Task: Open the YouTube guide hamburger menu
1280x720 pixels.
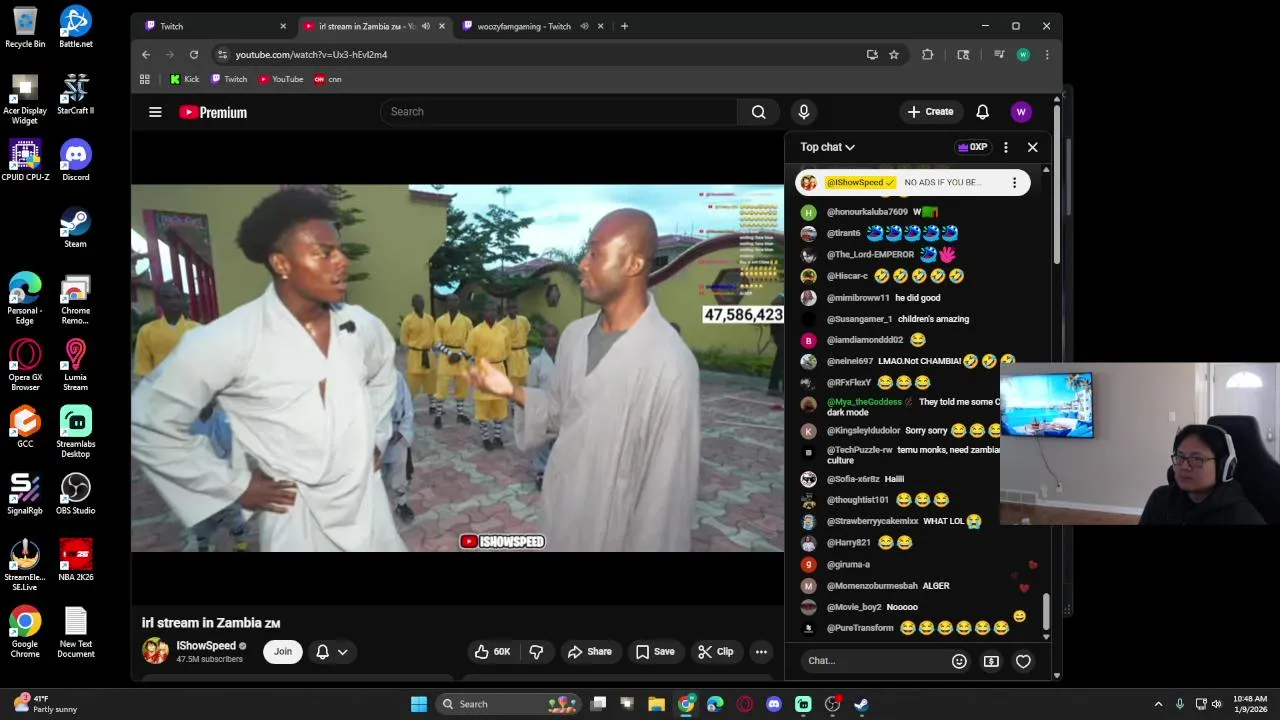Action: 155,112
